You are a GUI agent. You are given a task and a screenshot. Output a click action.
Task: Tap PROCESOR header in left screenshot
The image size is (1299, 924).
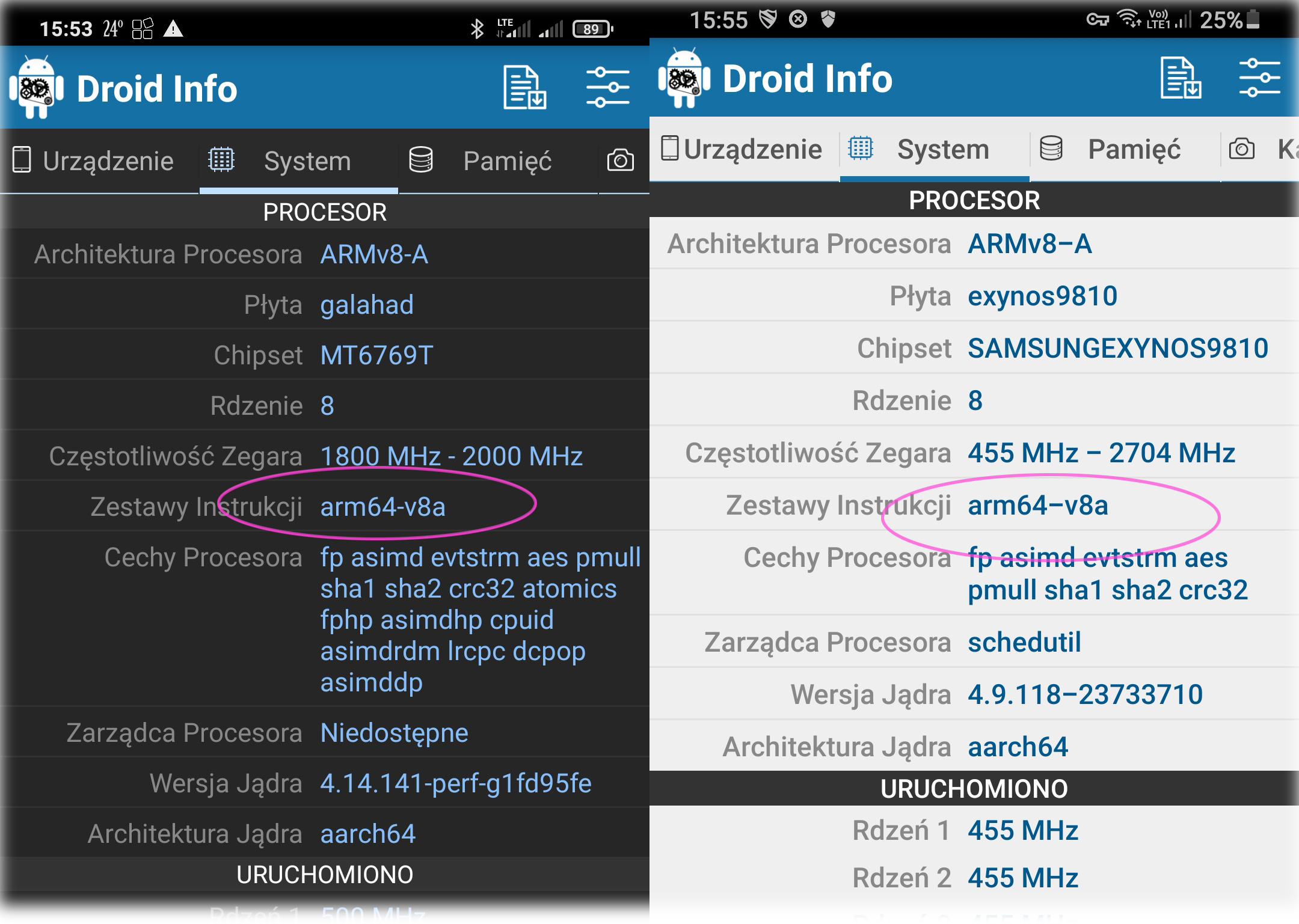click(x=325, y=212)
